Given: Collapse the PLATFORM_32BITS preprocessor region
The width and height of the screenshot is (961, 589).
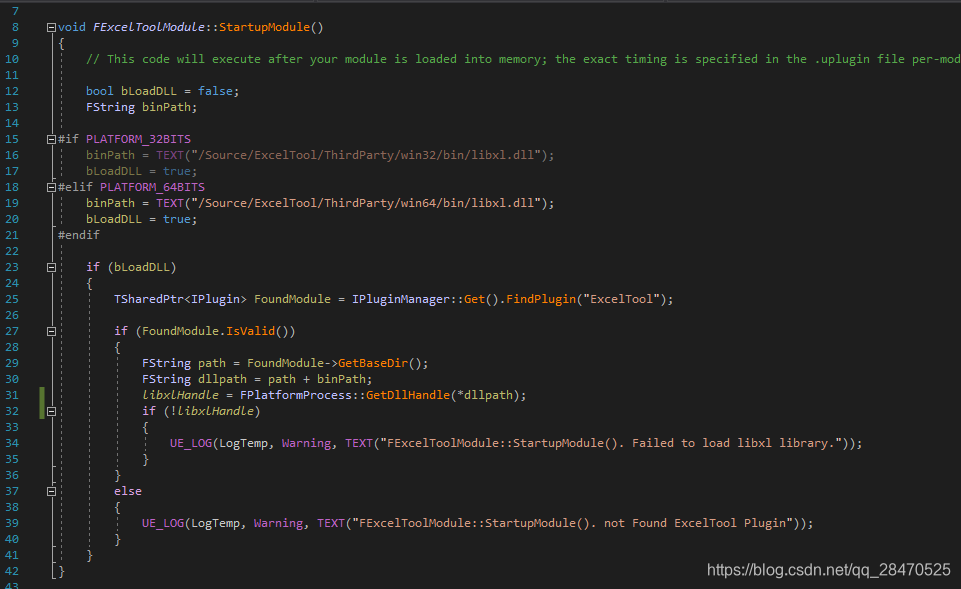Looking at the screenshot, I should point(50,138).
